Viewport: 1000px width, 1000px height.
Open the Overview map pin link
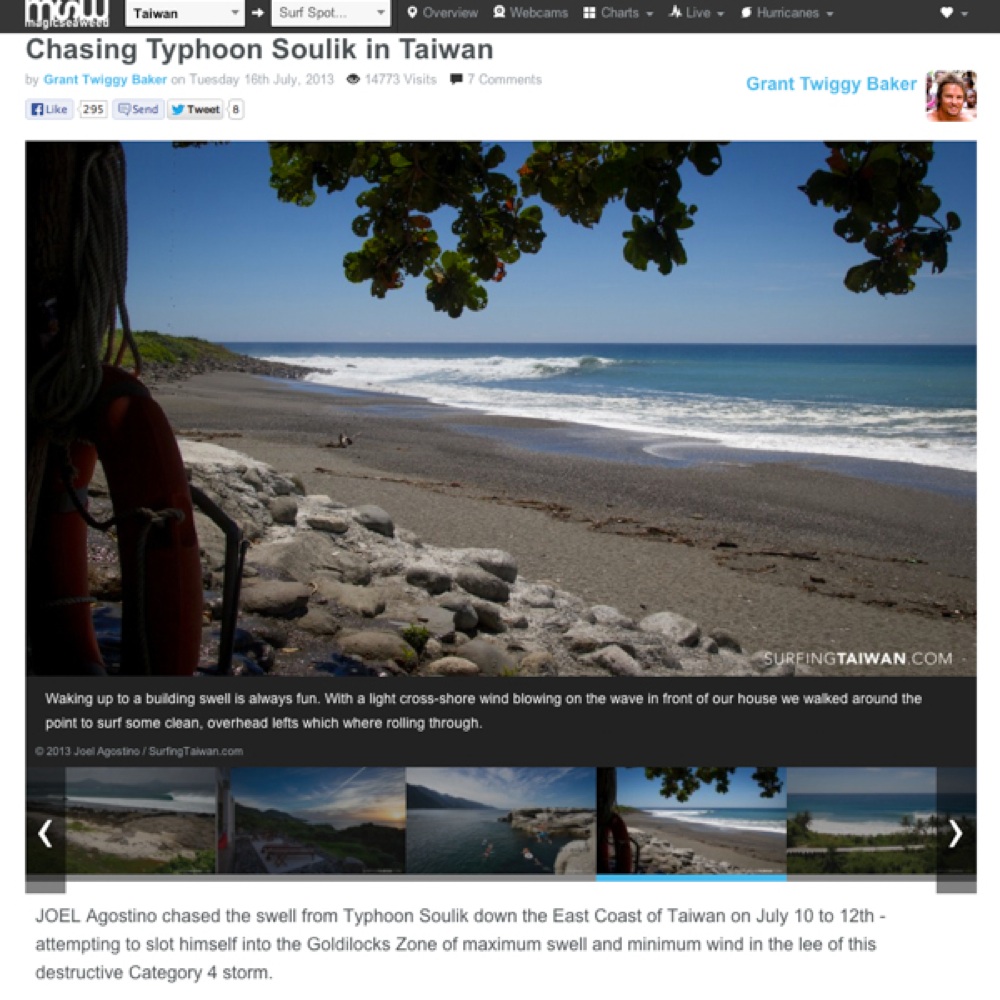click(x=443, y=13)
